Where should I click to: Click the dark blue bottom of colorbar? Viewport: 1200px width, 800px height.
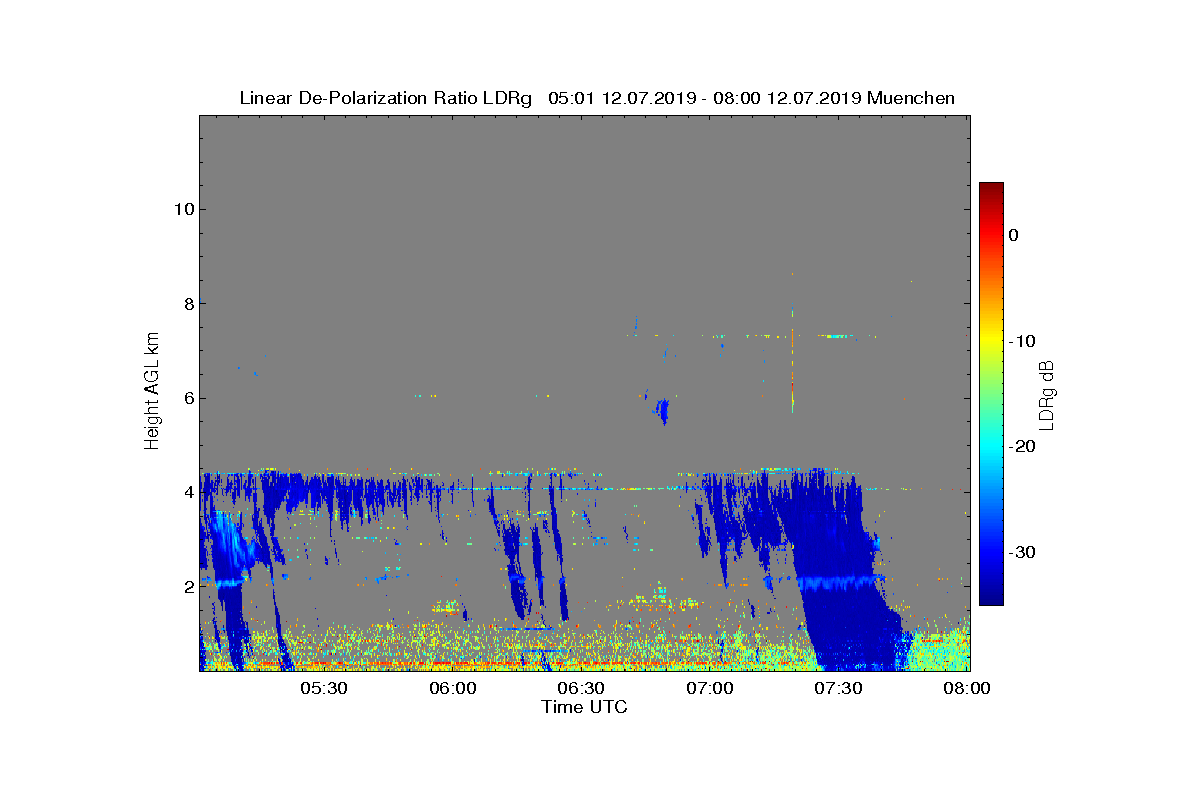991,597
